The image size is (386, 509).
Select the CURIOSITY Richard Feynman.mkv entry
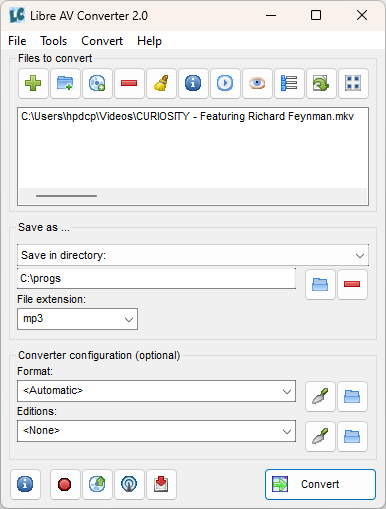click(x=187, y=116)
